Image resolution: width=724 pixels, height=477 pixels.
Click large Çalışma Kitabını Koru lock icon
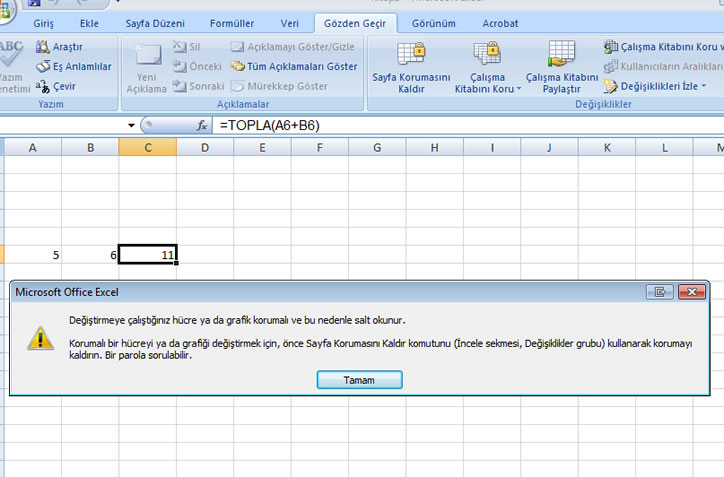(x=487, y=53)
